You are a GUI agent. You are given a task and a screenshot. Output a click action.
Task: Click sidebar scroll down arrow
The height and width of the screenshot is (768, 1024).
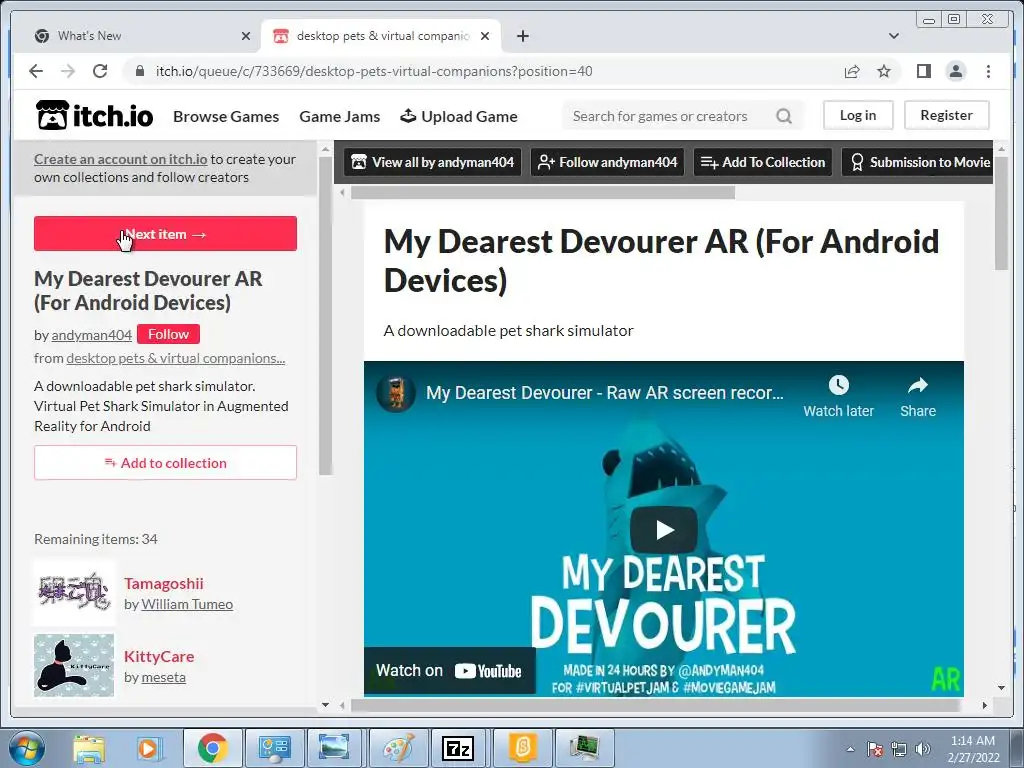click(x=325, y=705)
